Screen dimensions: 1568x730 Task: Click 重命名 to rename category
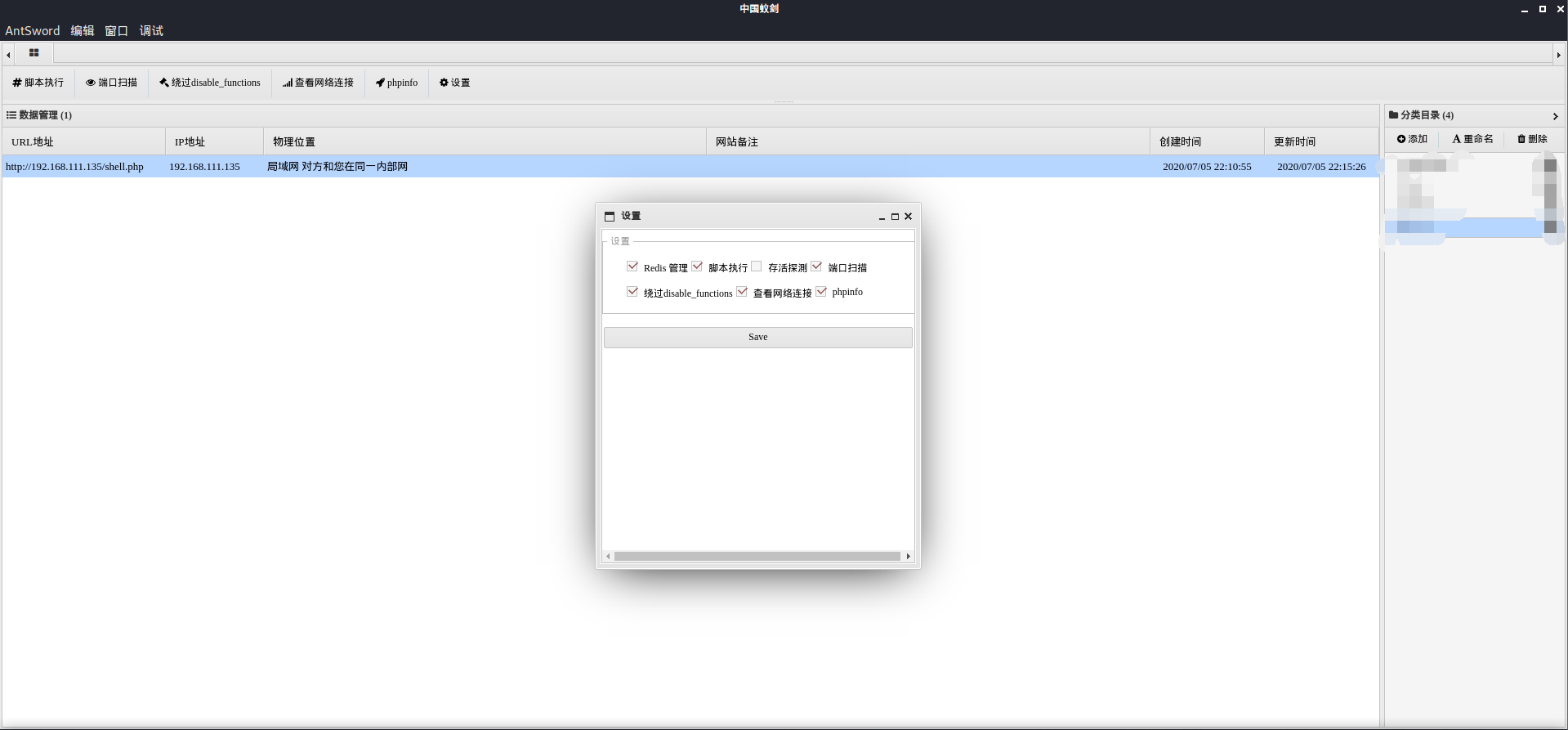click(1472, 139)
